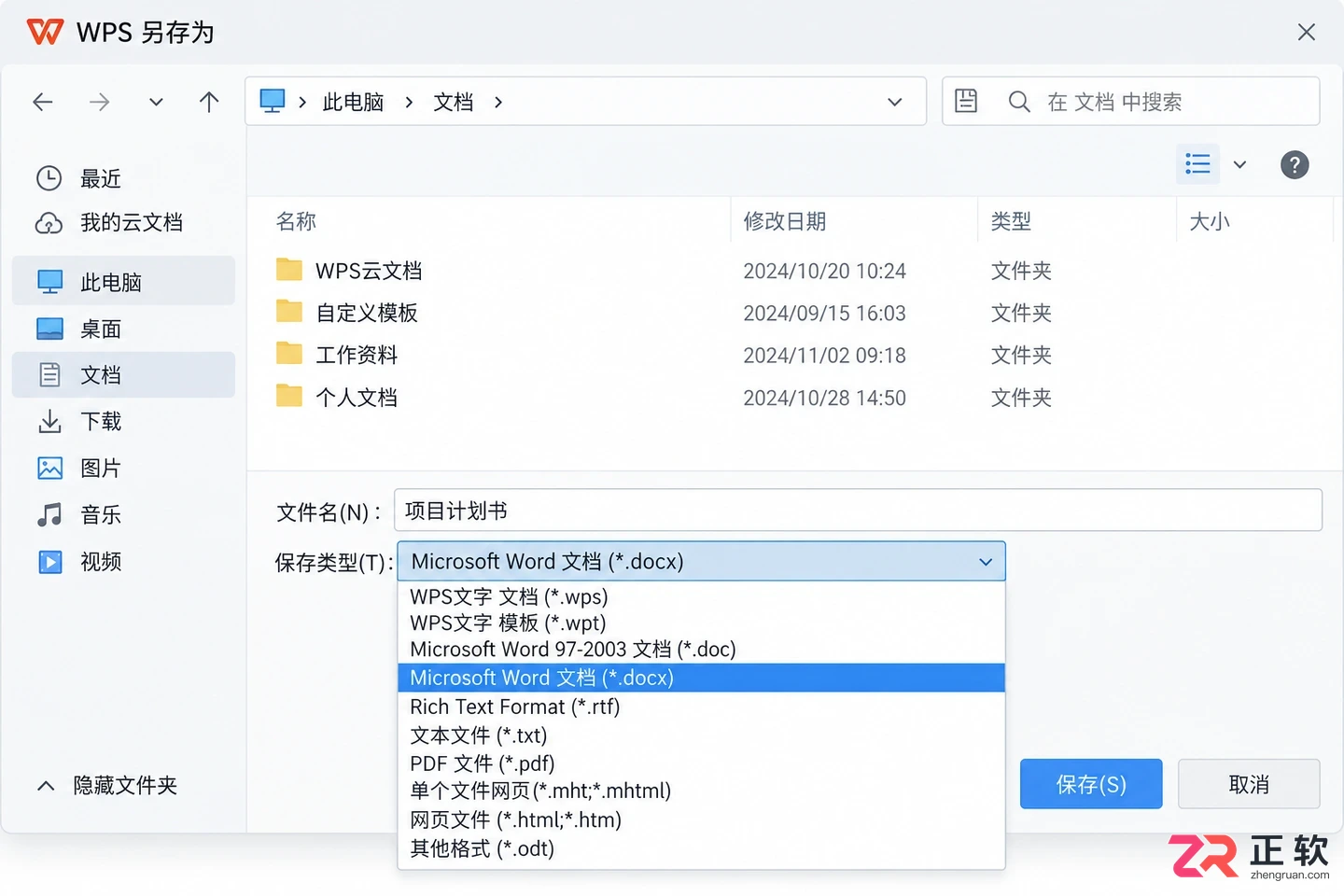Choose PDF 文件 (*.pdf) format
This screenshot has width=1344, height=896.
(x=701, y=763)
